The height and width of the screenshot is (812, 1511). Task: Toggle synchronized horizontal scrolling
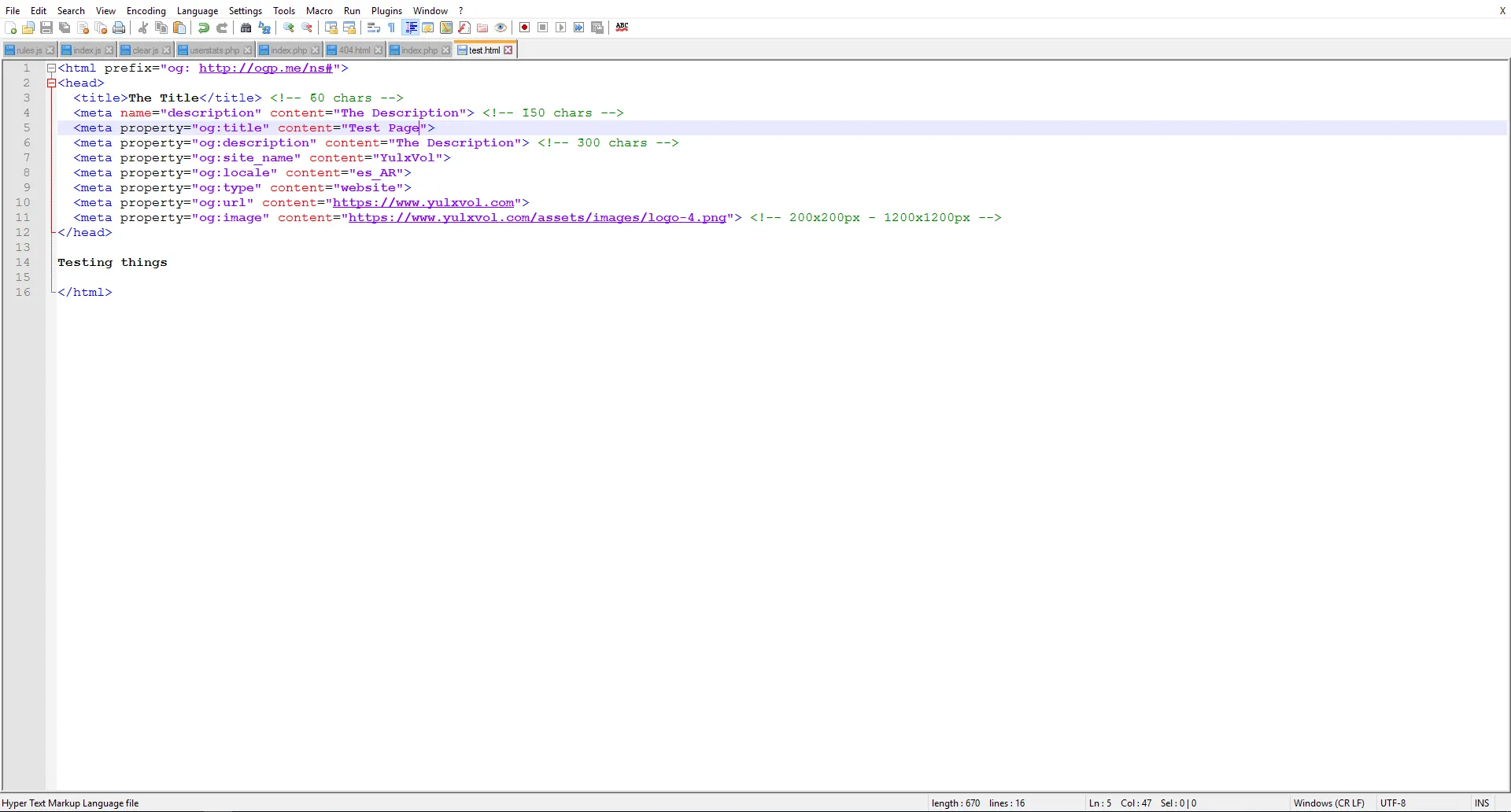349,28
